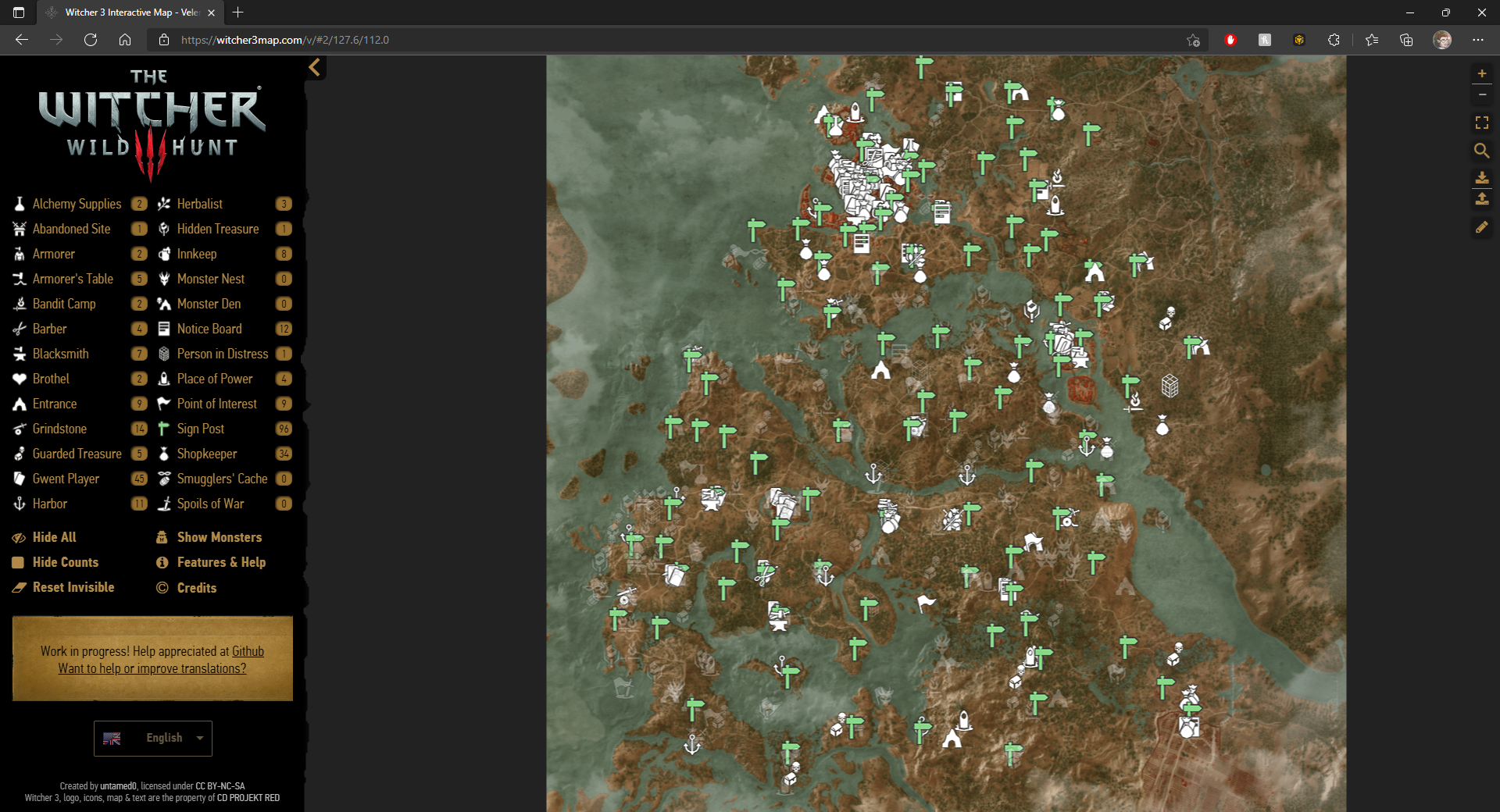Follow the Github help link
The height and width of the screenshot is (812, 1500).
248,651
